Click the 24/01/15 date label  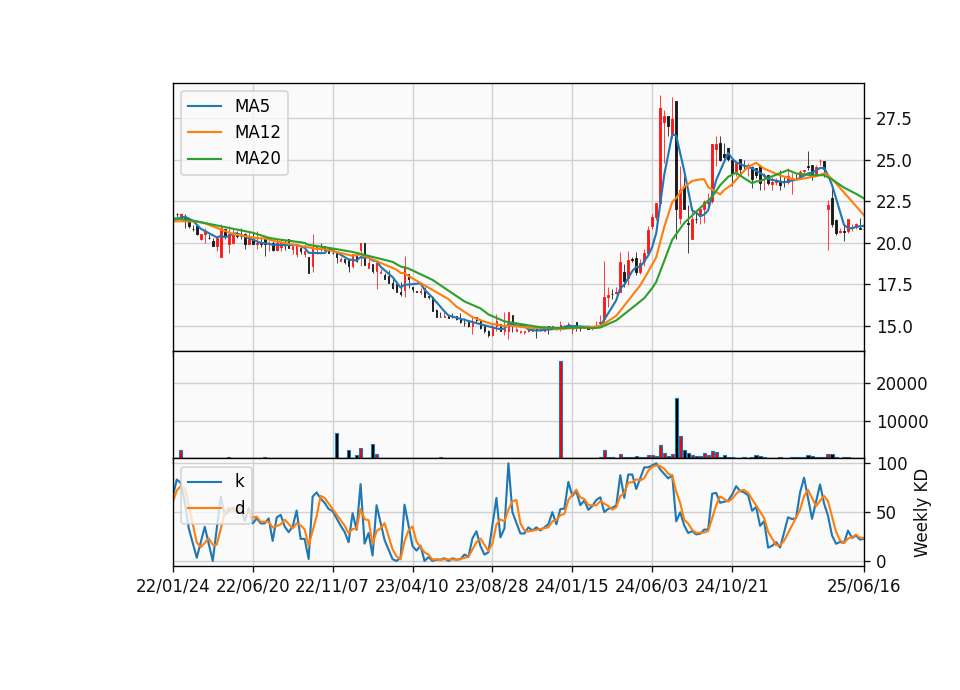point(572,587)
